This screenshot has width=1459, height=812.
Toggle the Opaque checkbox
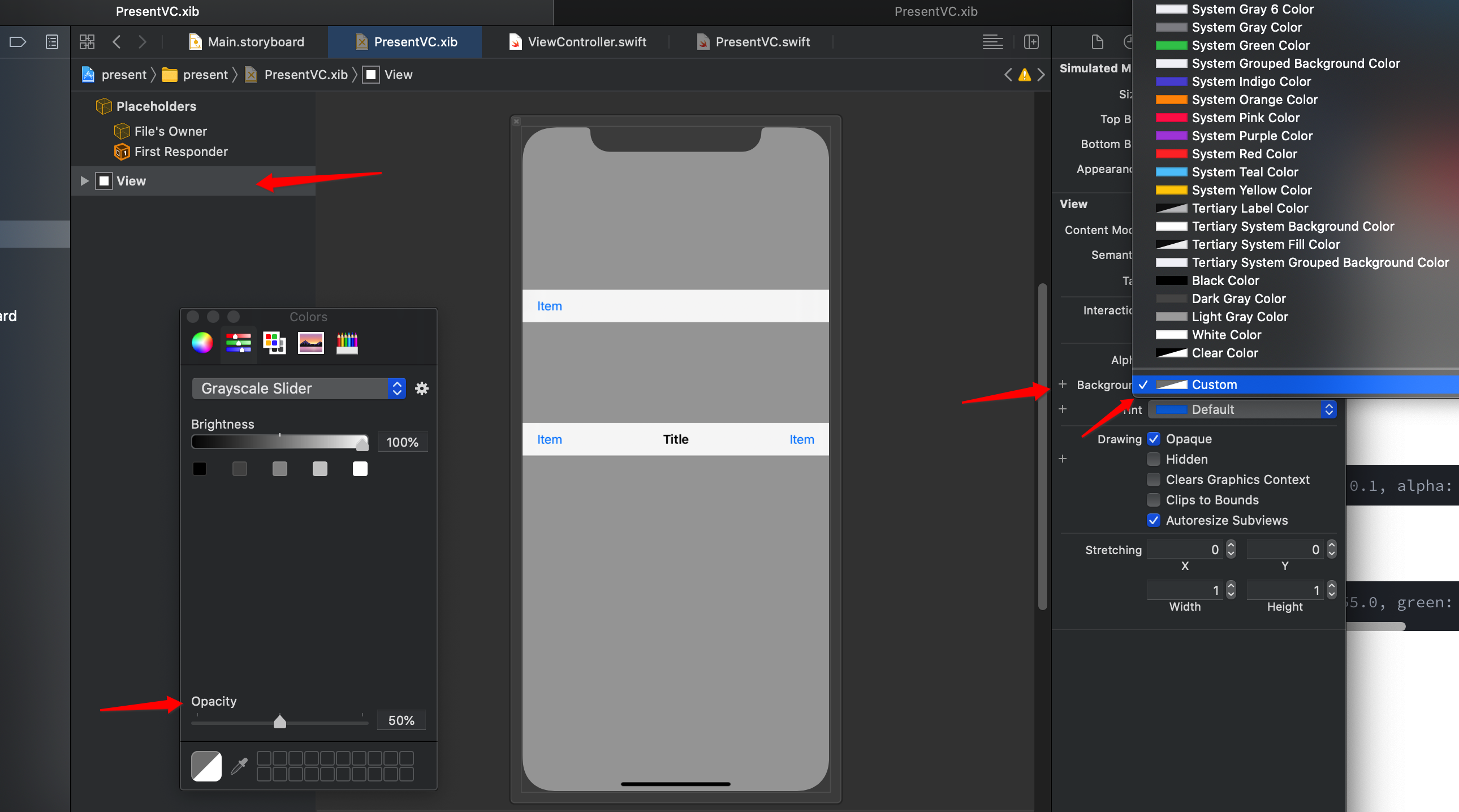(x=1153, y=439)
